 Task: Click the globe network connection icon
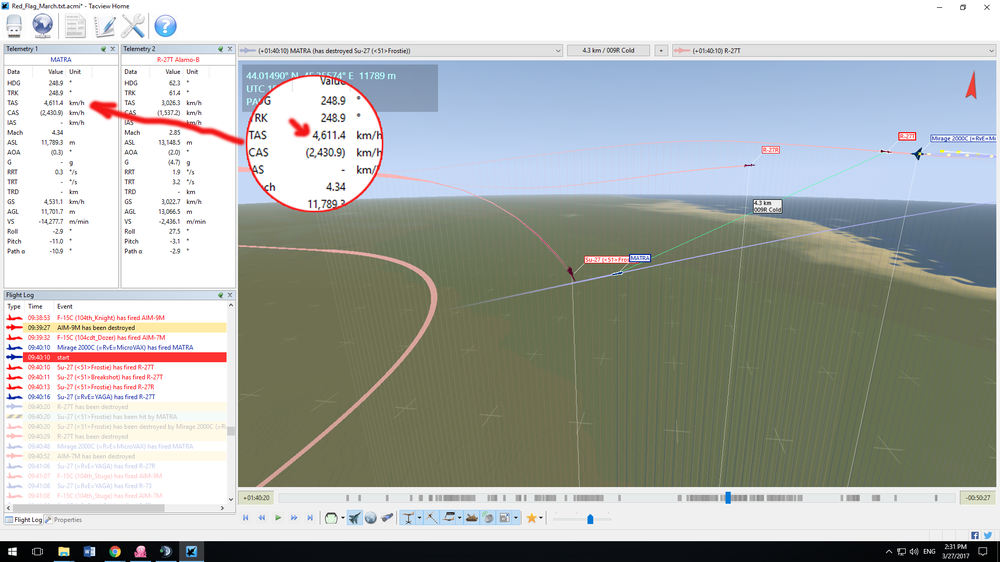tap(42, 26)
